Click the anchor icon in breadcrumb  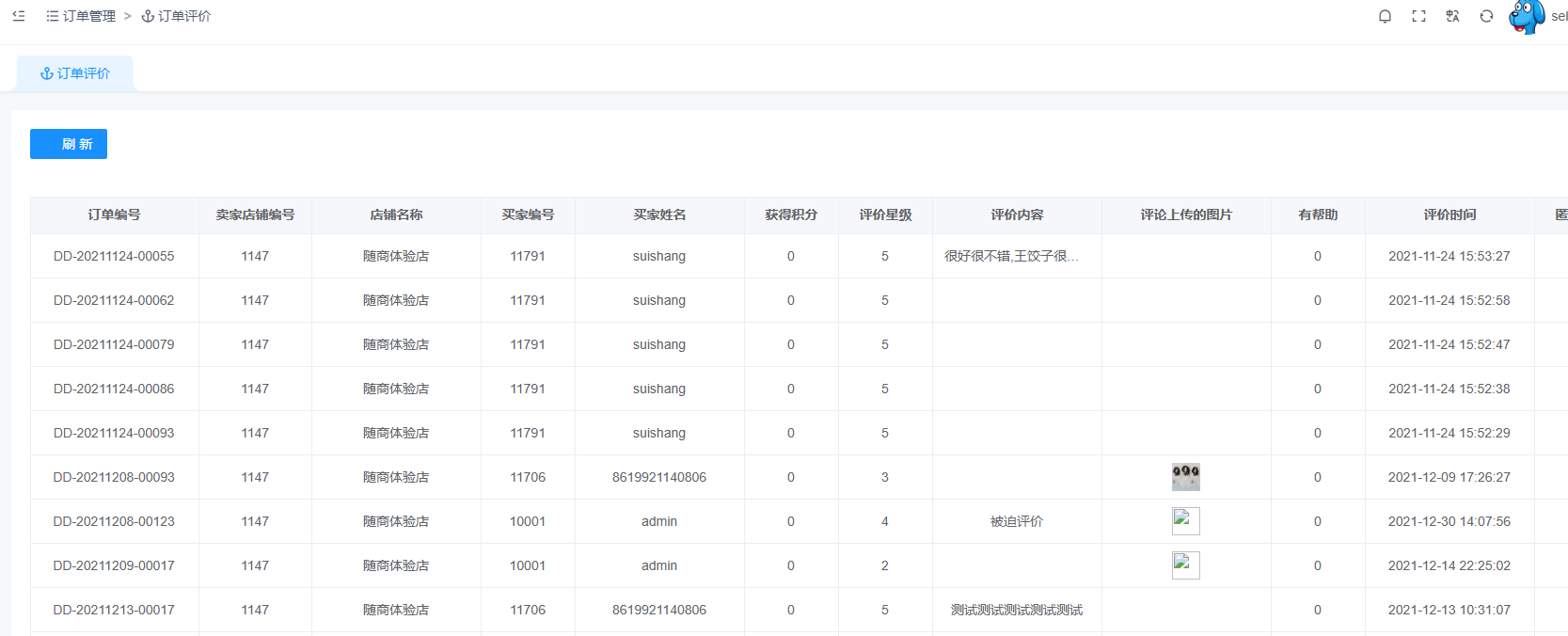148,16
